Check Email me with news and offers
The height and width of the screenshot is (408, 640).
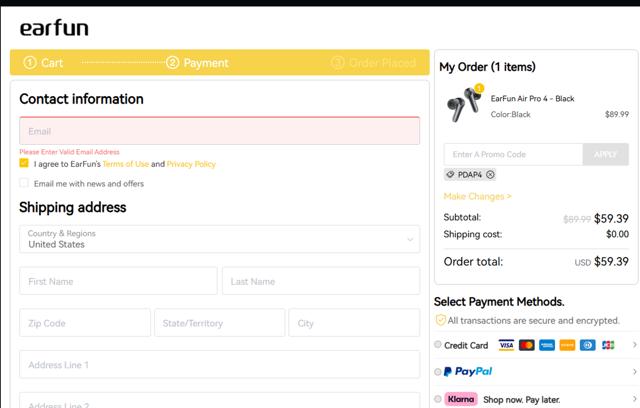[24, 183]
